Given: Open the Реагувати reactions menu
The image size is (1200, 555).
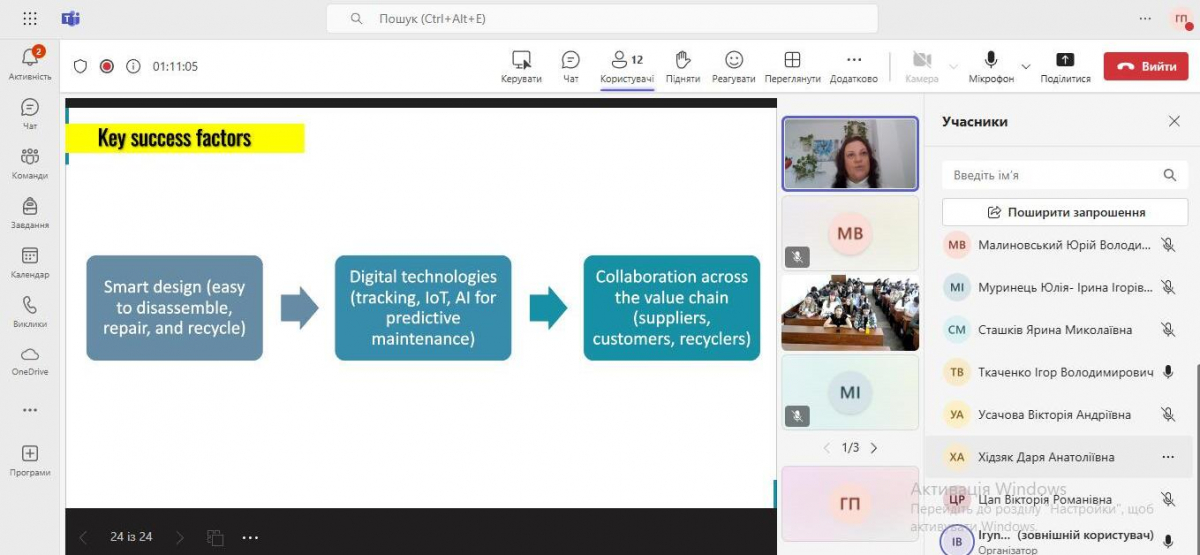Looking at the screenshot, I should [x=733, y=66].
